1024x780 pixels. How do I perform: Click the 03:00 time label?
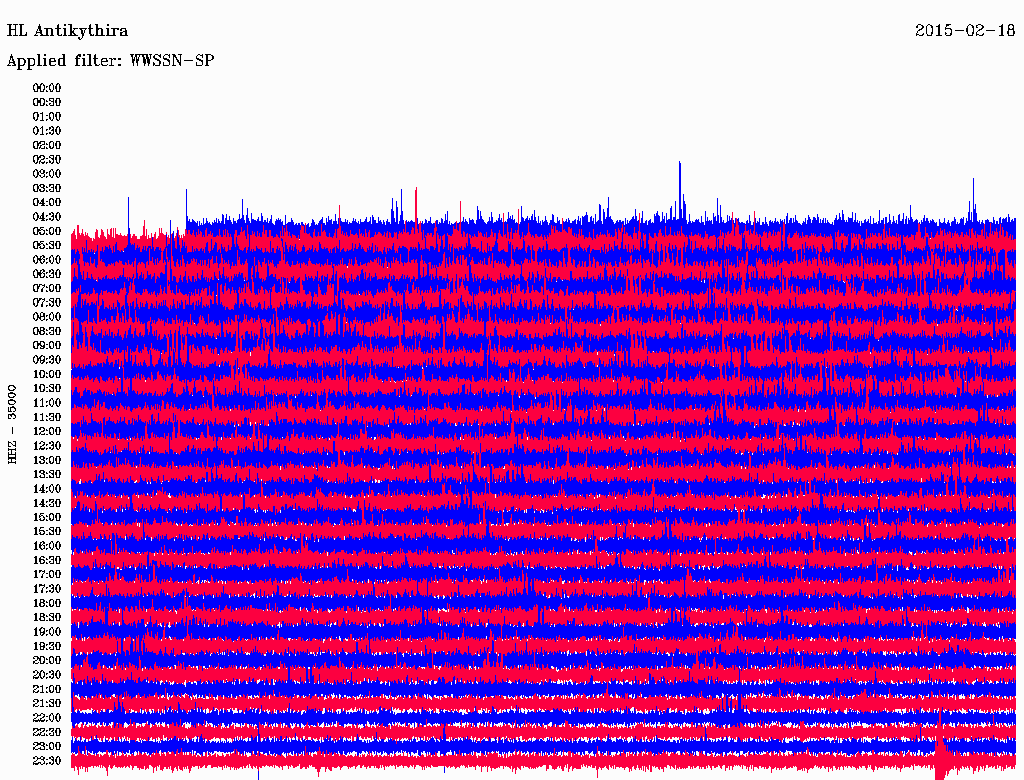47,174
